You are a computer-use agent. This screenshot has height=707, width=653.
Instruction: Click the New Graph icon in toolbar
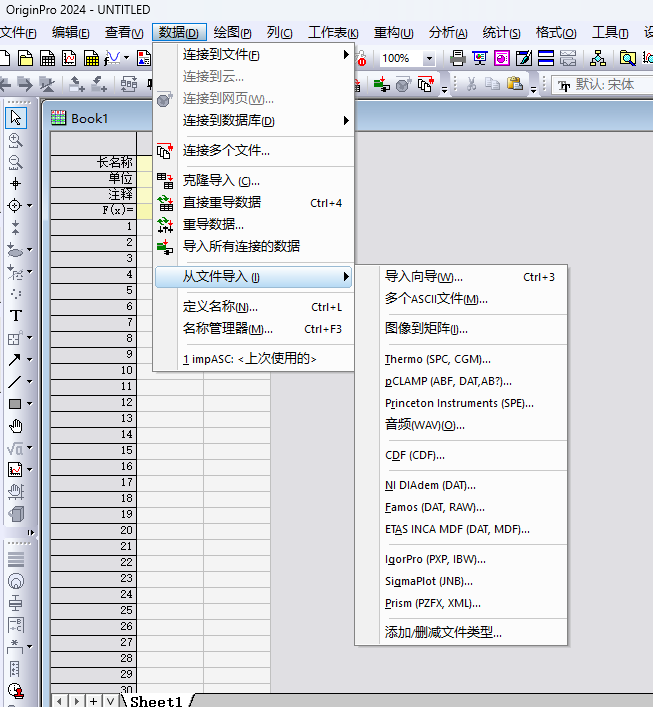(69, 58)
